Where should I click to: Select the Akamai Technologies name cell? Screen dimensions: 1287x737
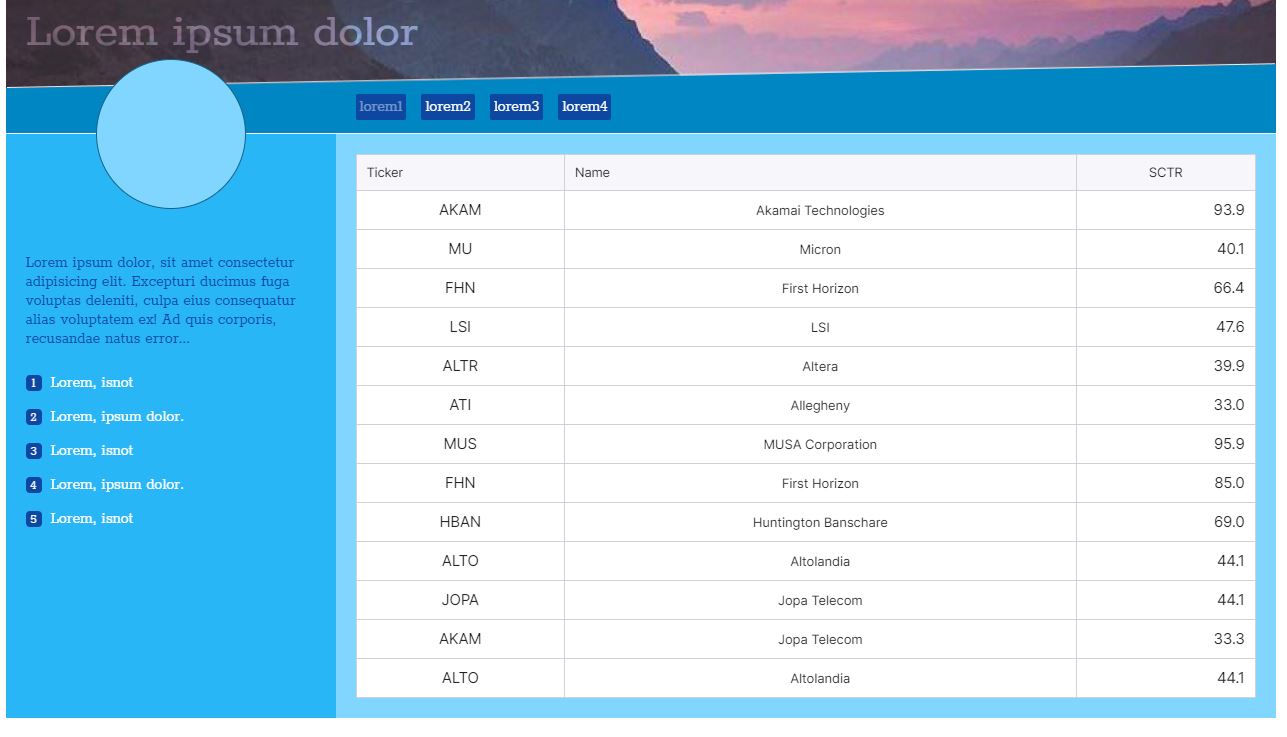[x=820, y=210]
